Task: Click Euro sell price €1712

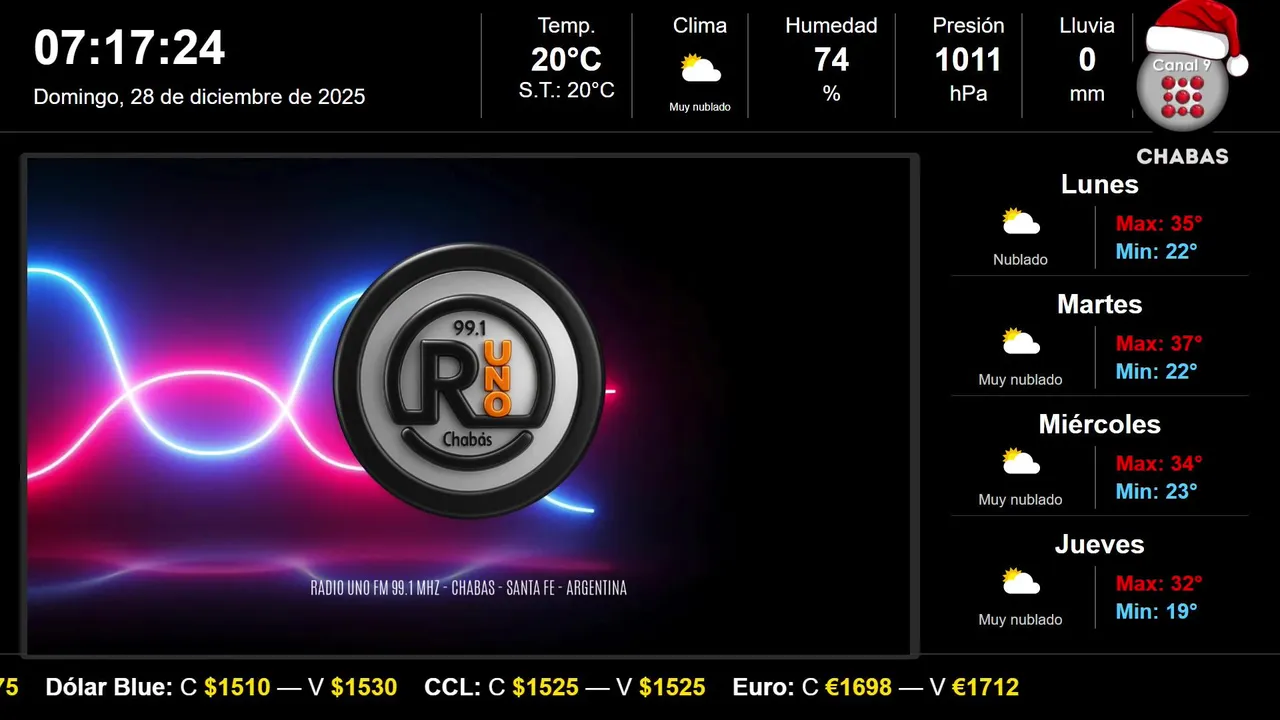Action: [x=985, y=687]
